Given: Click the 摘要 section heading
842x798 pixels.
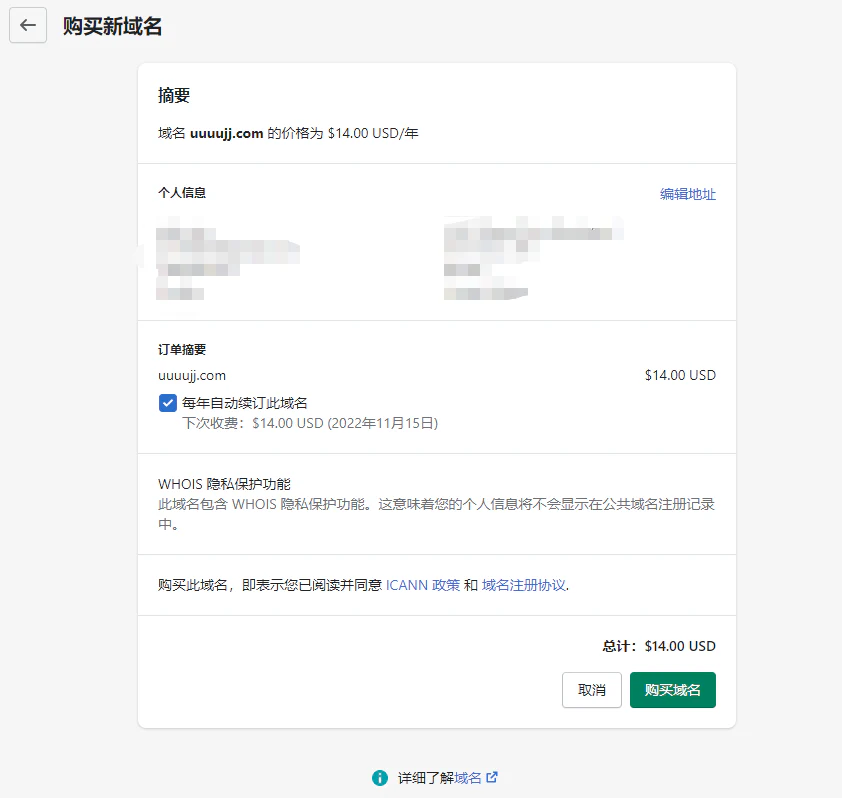Looking at the screenshot, I should tap(172, 95).
